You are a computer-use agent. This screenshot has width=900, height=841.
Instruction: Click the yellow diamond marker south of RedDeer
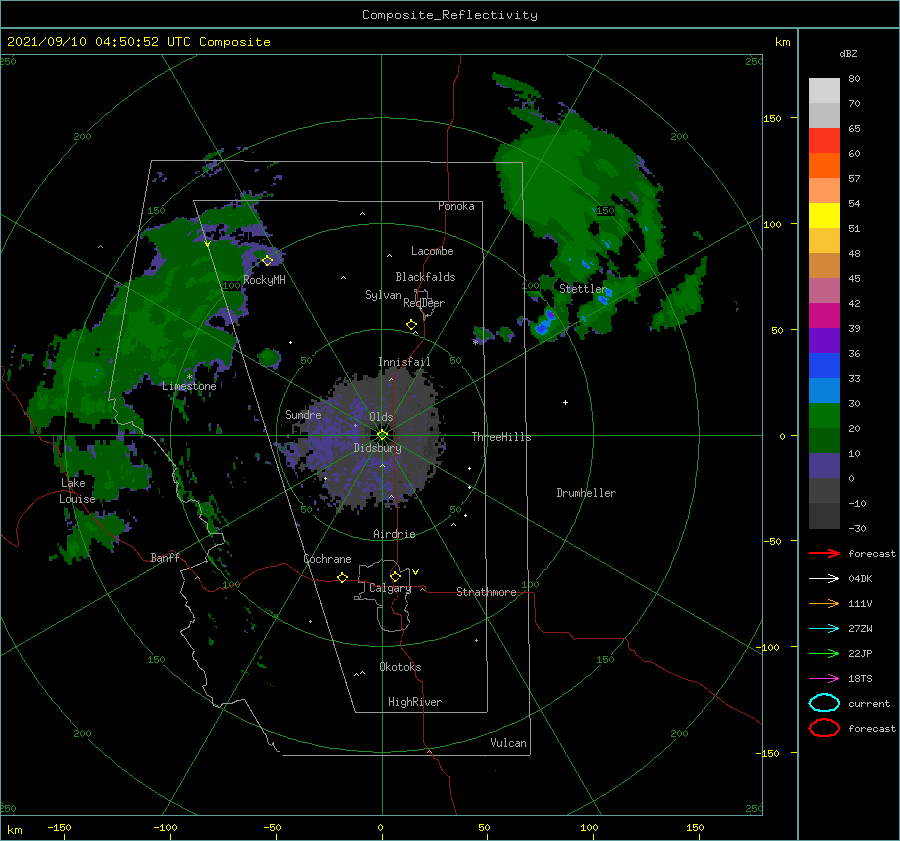tap(412, 325)
